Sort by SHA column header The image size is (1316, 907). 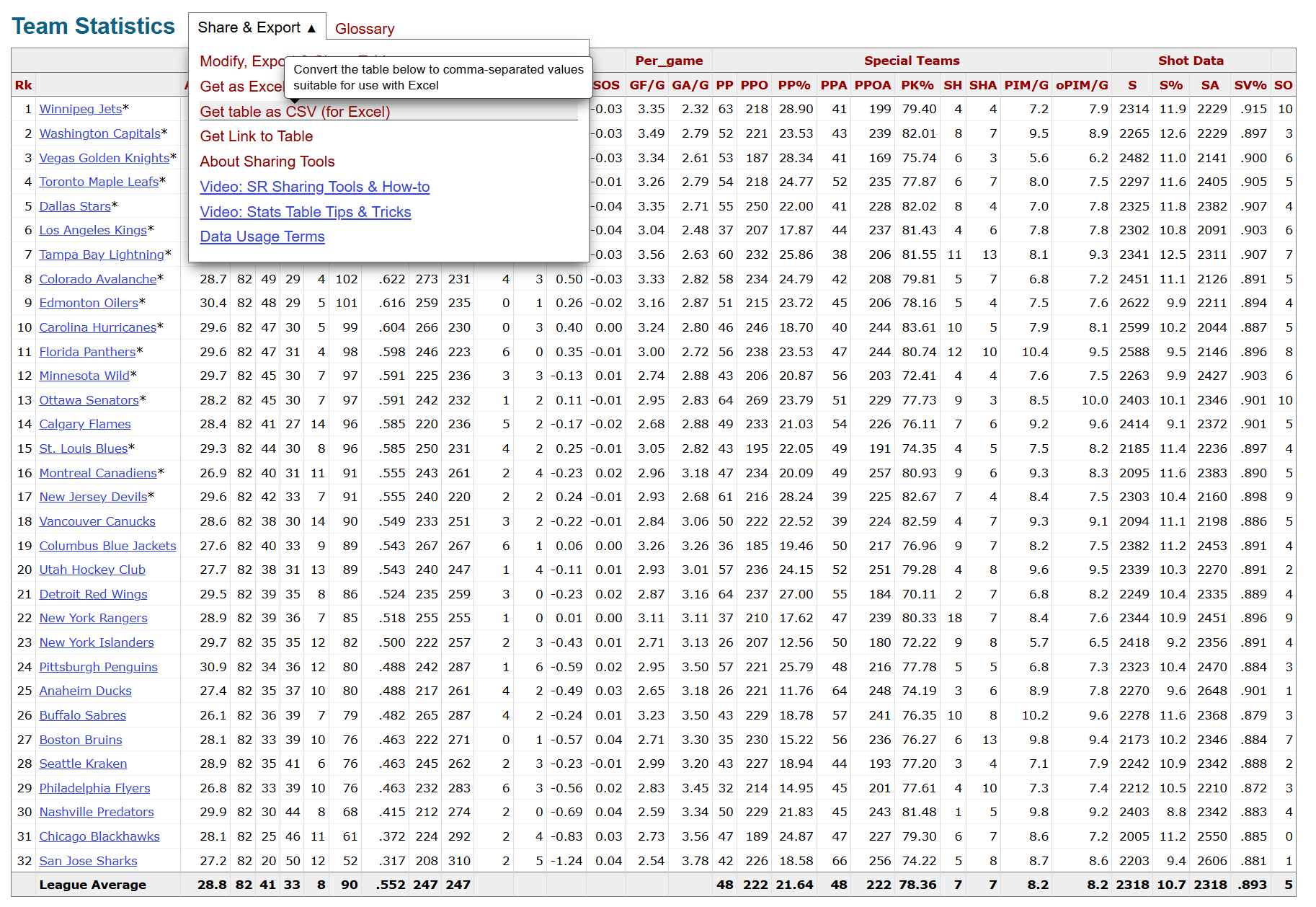(982, 85)
